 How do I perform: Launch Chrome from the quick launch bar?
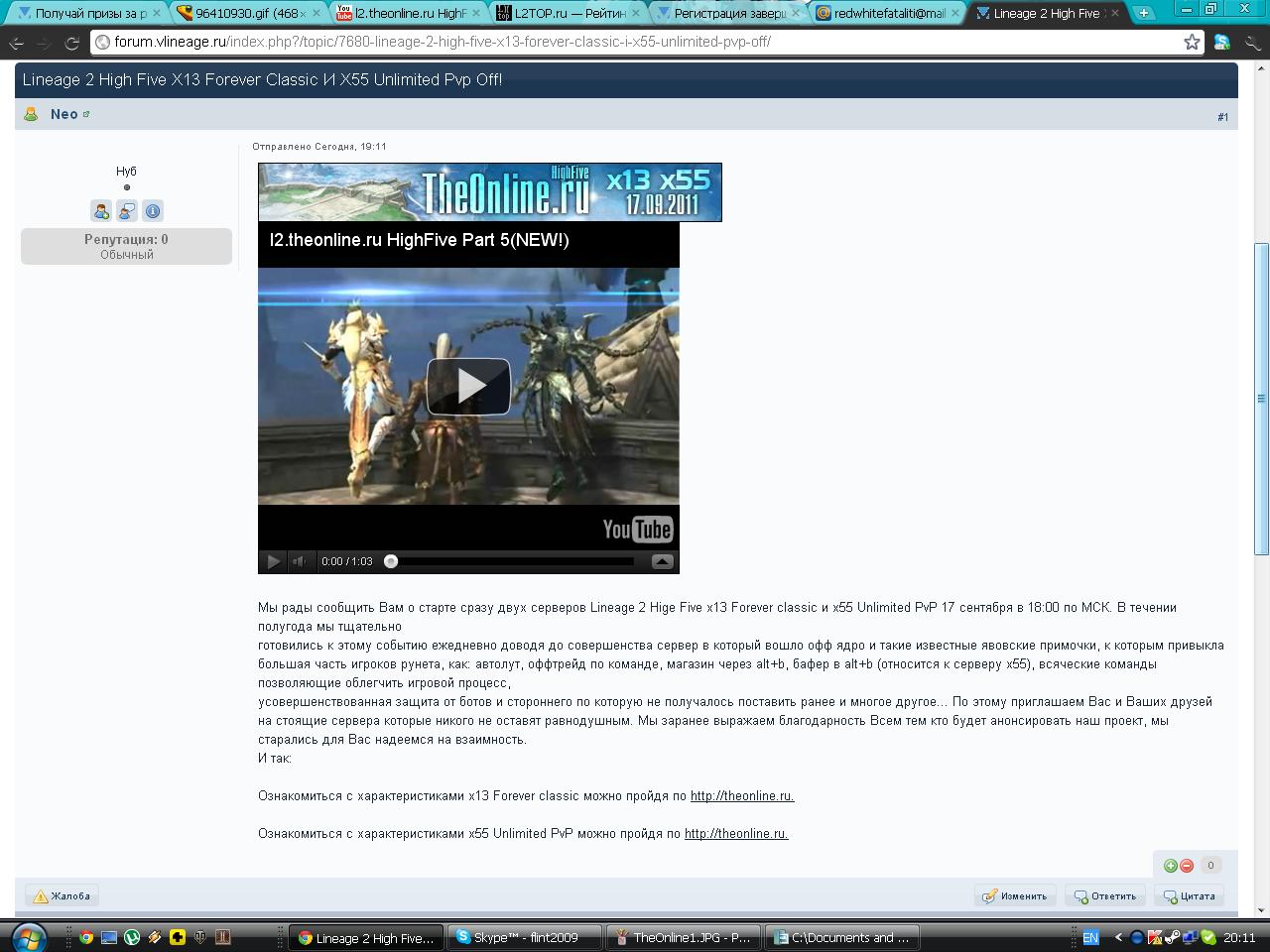tap(86, 937)
